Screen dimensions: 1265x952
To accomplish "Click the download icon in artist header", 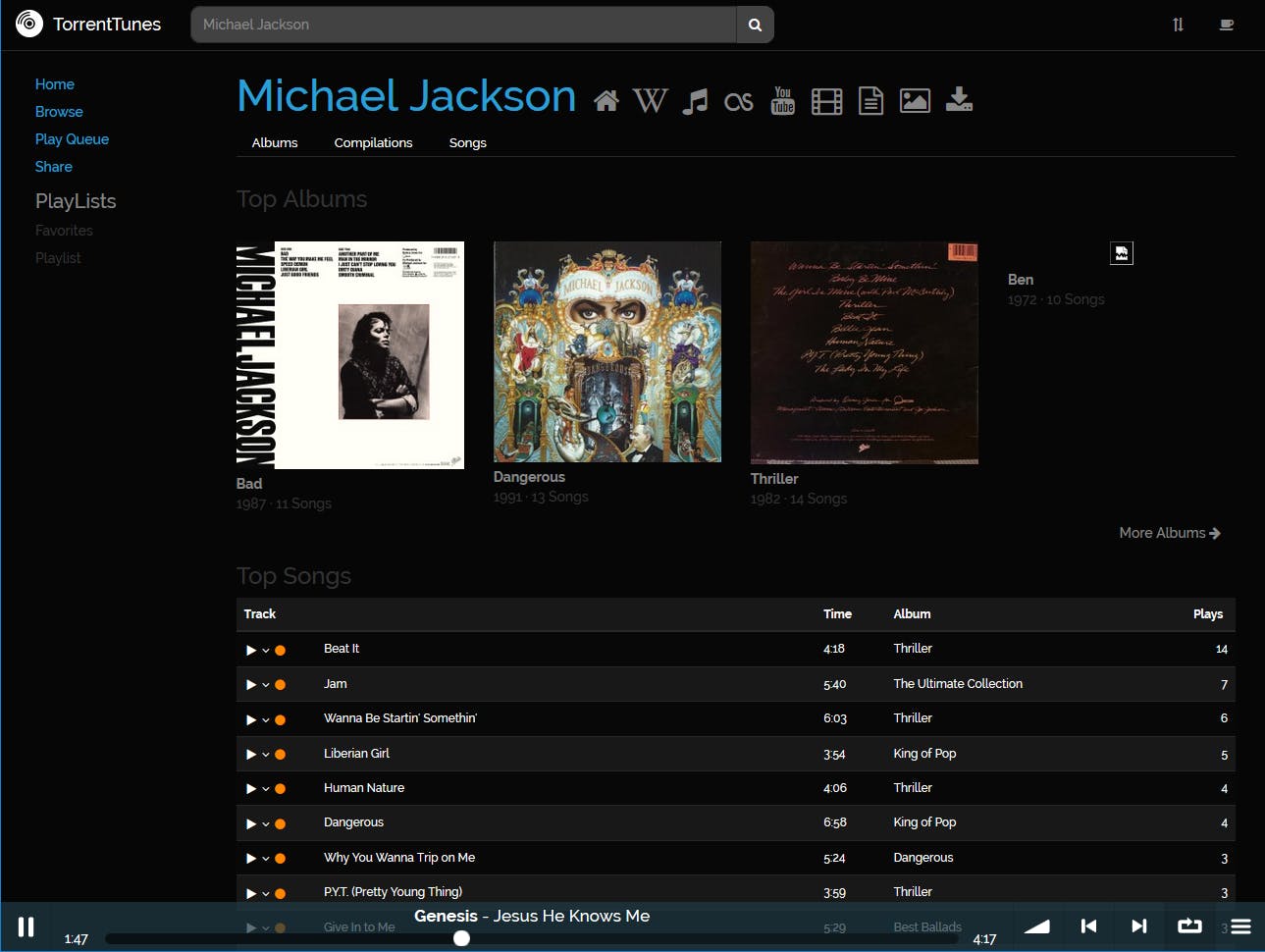I will (x=959, y=99).
